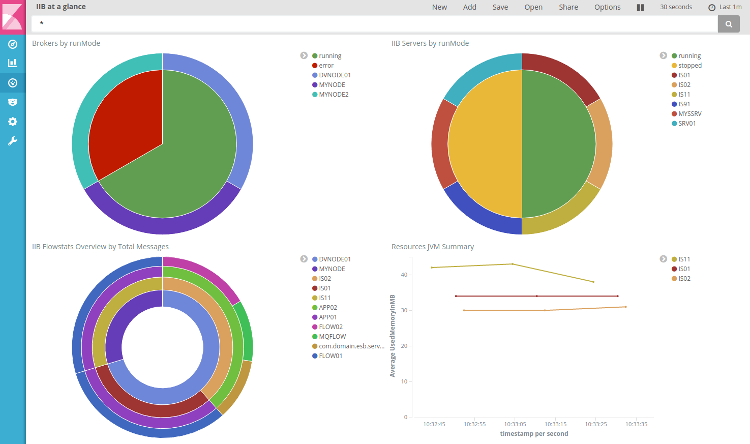Toggle the 'error' legend entry in Brokers chart
This screenshot has height=444, width=750.
[x=329, y=65]
